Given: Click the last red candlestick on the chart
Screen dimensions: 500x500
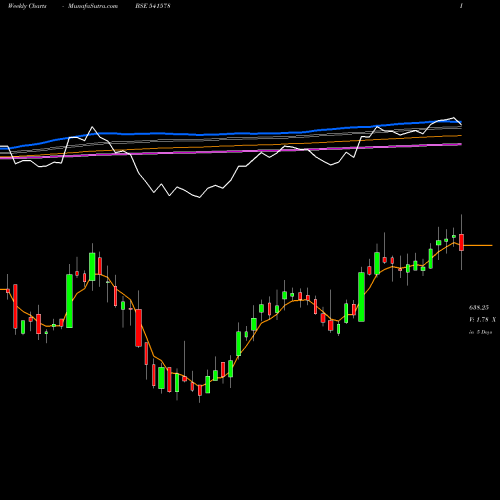Looking at the screenshot, I should click(462, 242).
